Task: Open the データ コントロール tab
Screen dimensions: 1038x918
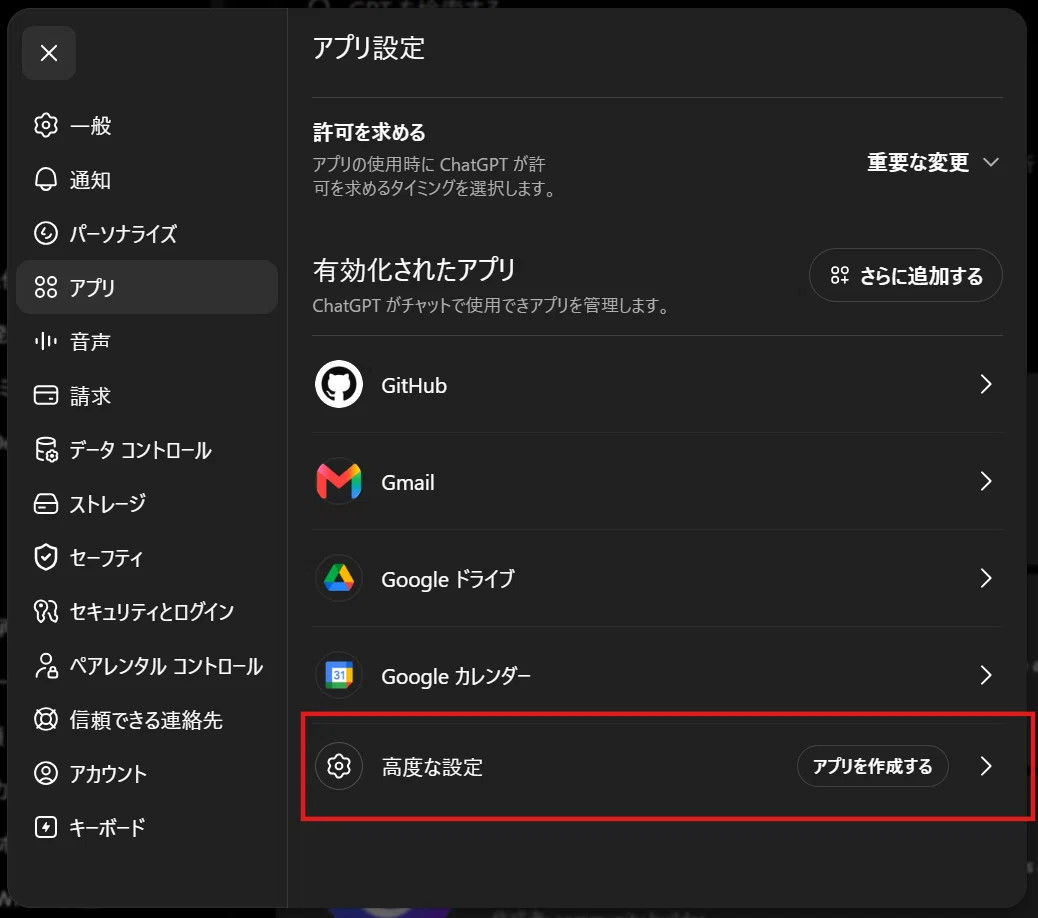Action: (147, 449)
